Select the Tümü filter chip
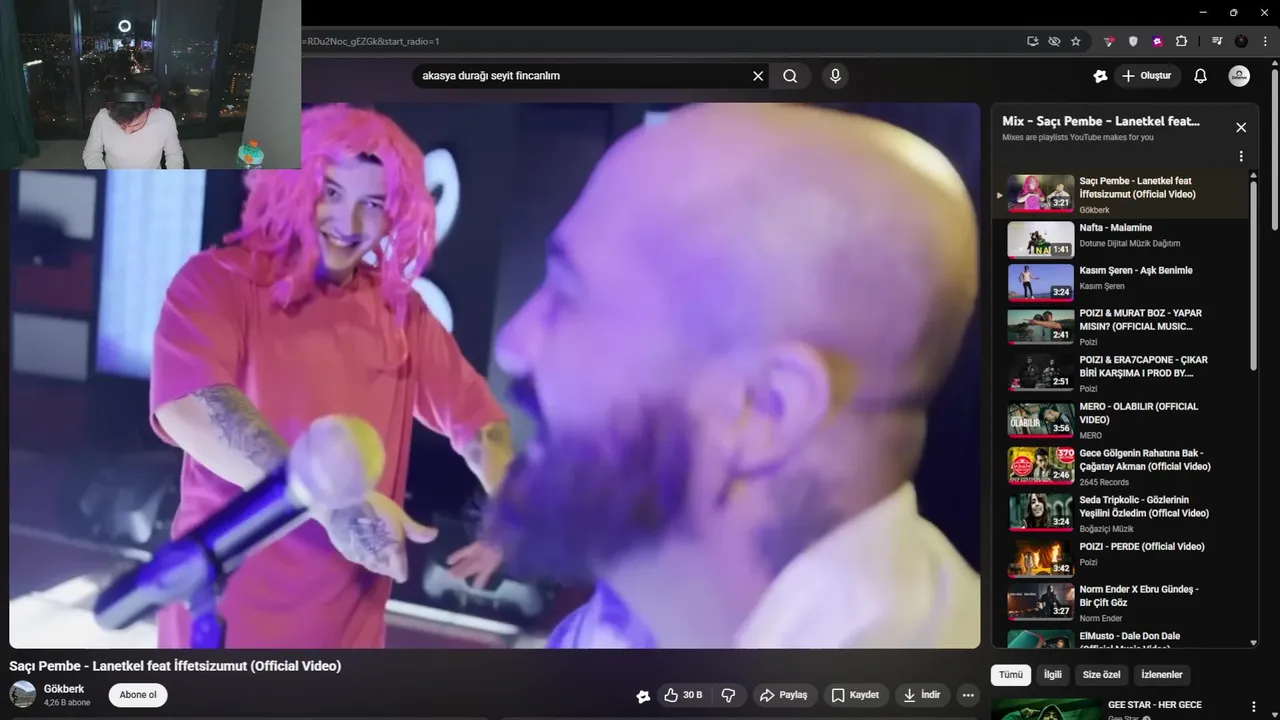1280x720 pixels. pos(1011,675)
